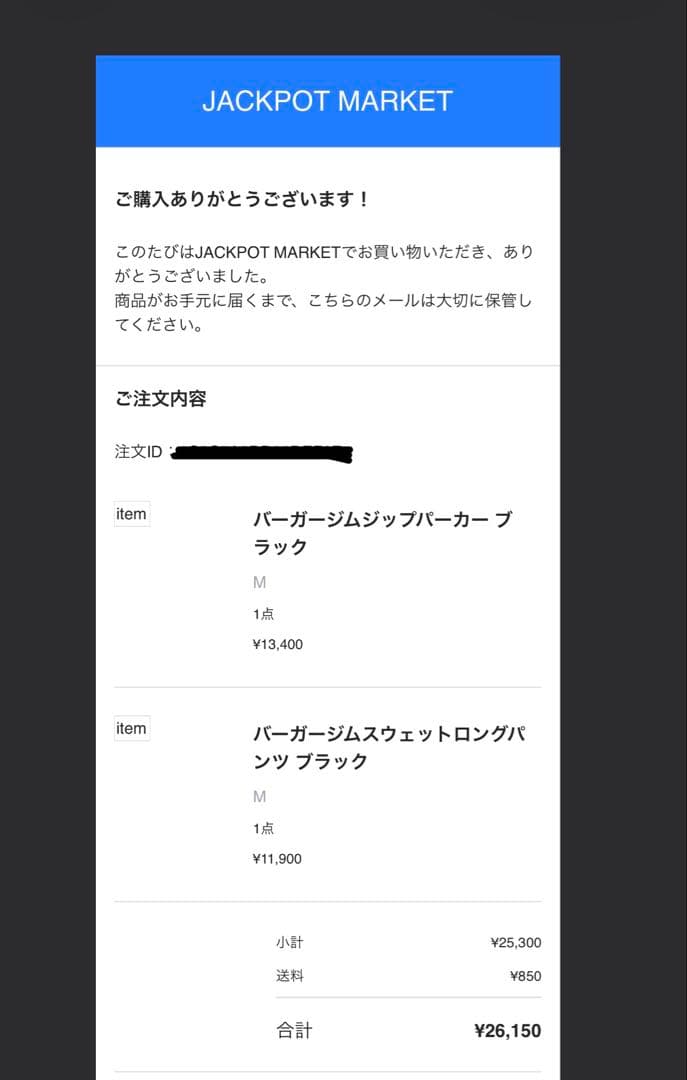Open the バーガージムジップパーカー ブラック product name
The image size is (687, 1080).
point(382,534)
